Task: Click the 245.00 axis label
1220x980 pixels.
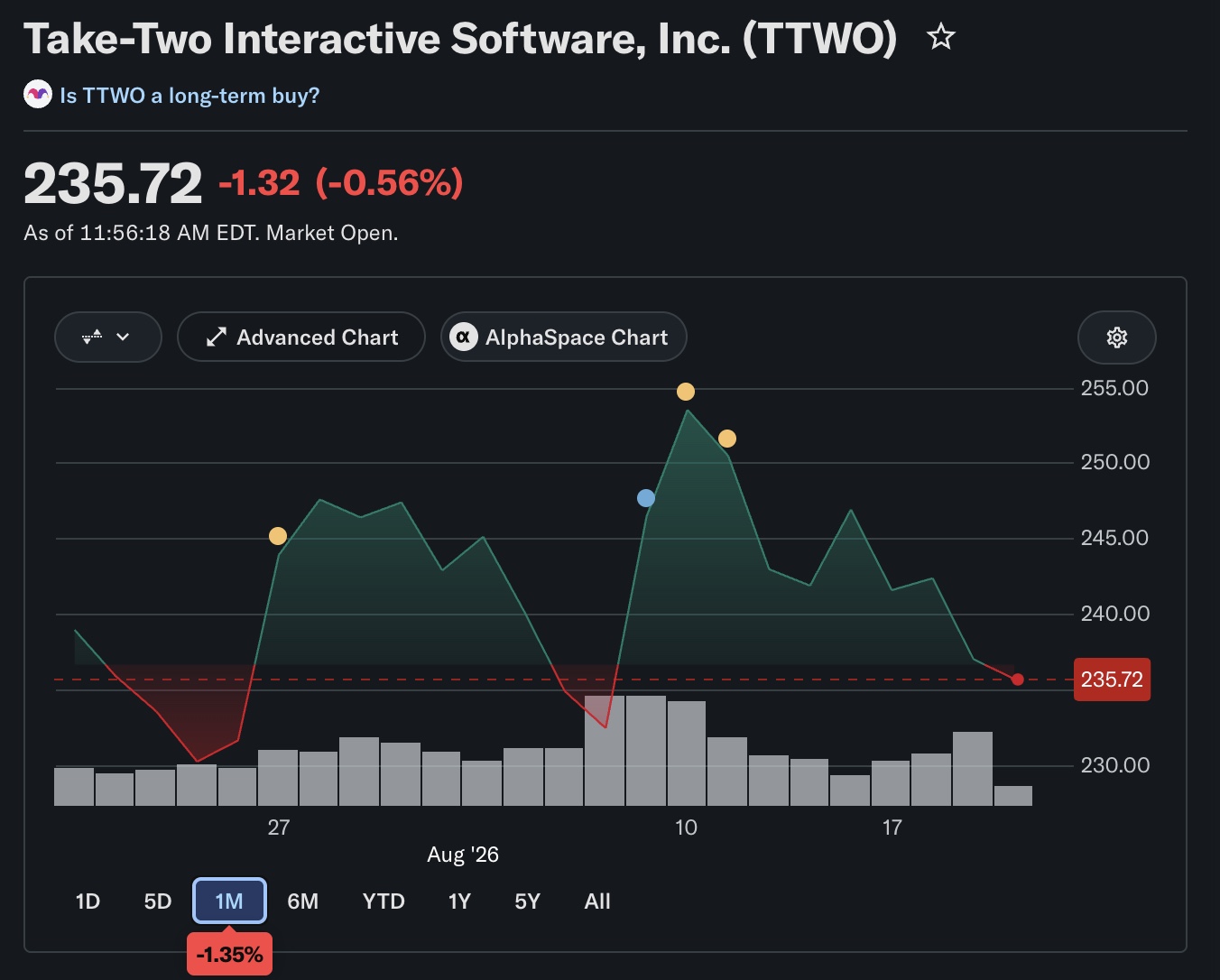Action: (1115, 538)
